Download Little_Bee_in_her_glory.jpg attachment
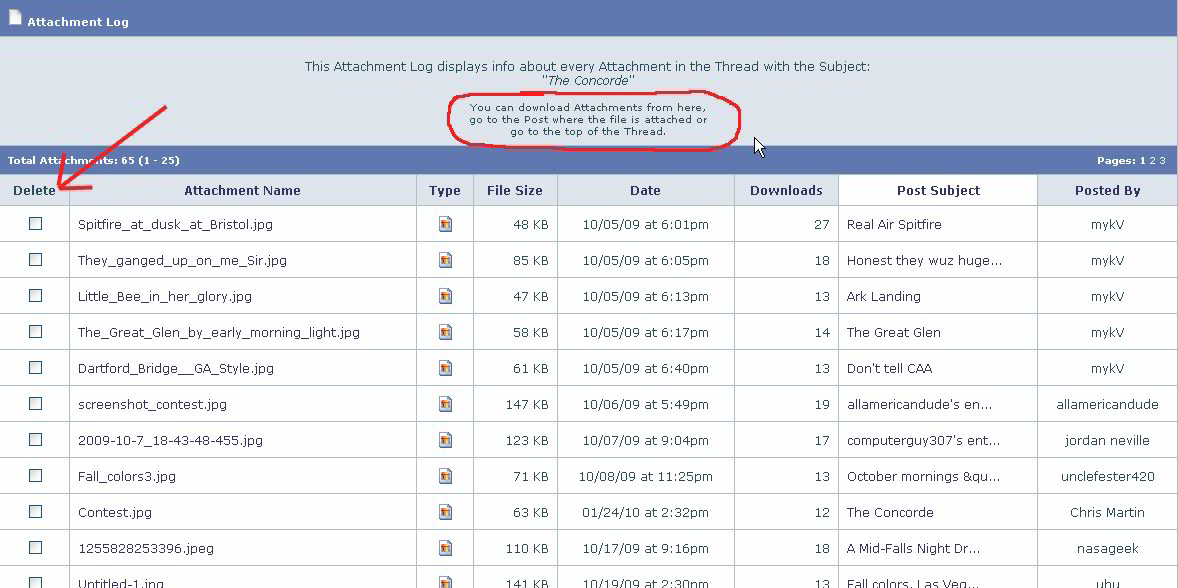 (165, 297)
